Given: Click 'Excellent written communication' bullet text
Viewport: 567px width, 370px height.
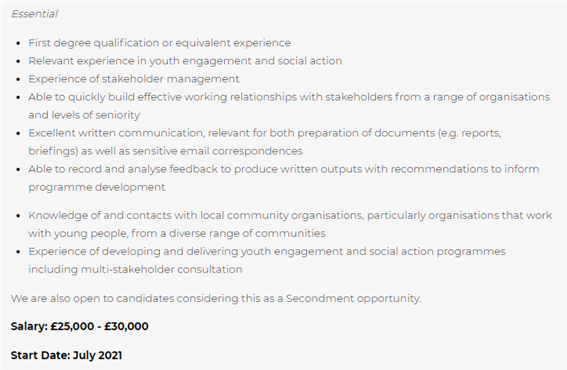Looking at the screenshot, I should click(x=116, y=133).
